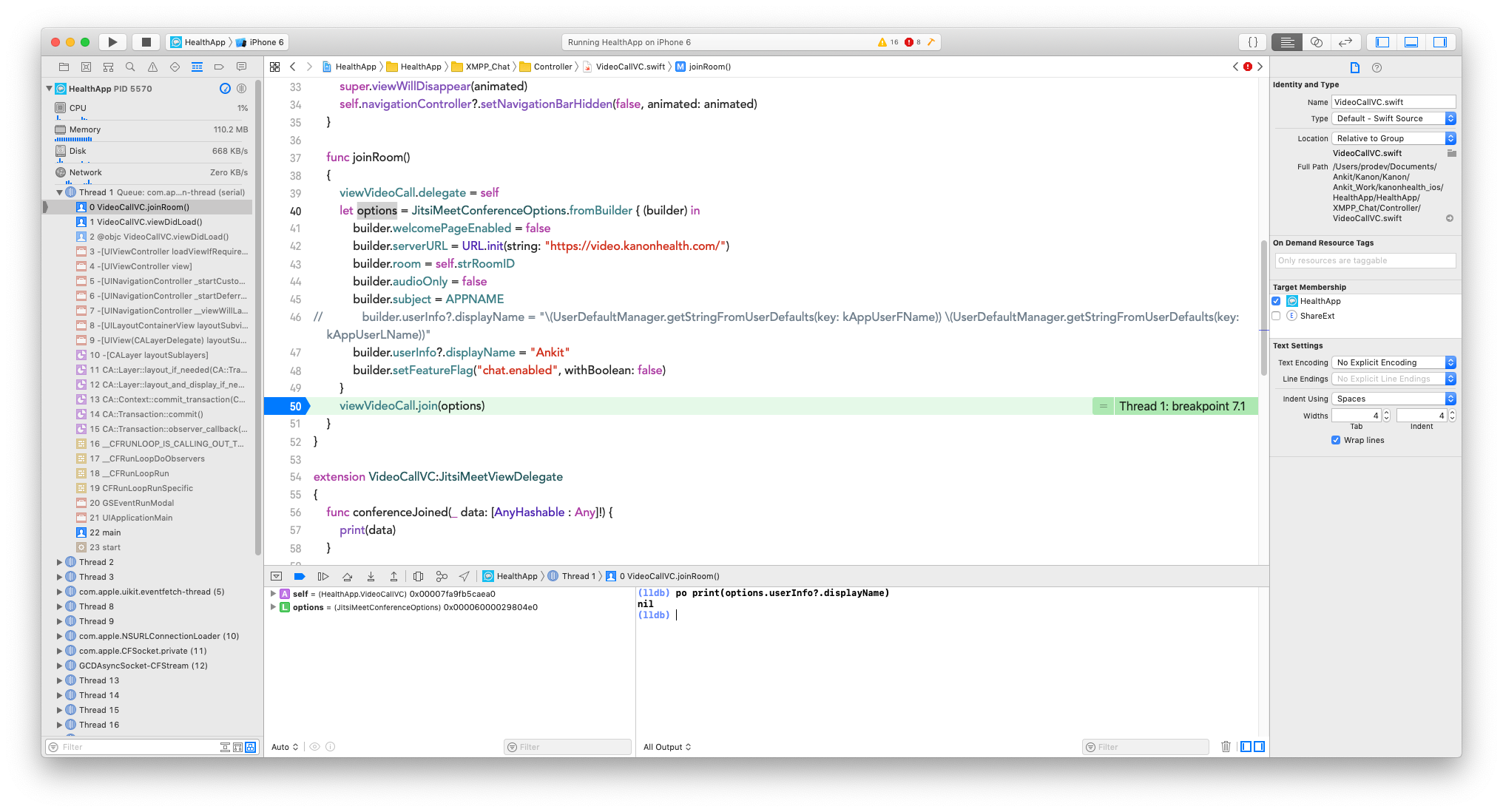
Task: Select HealthApp scheme in toolbar
Action: [198, 42]
